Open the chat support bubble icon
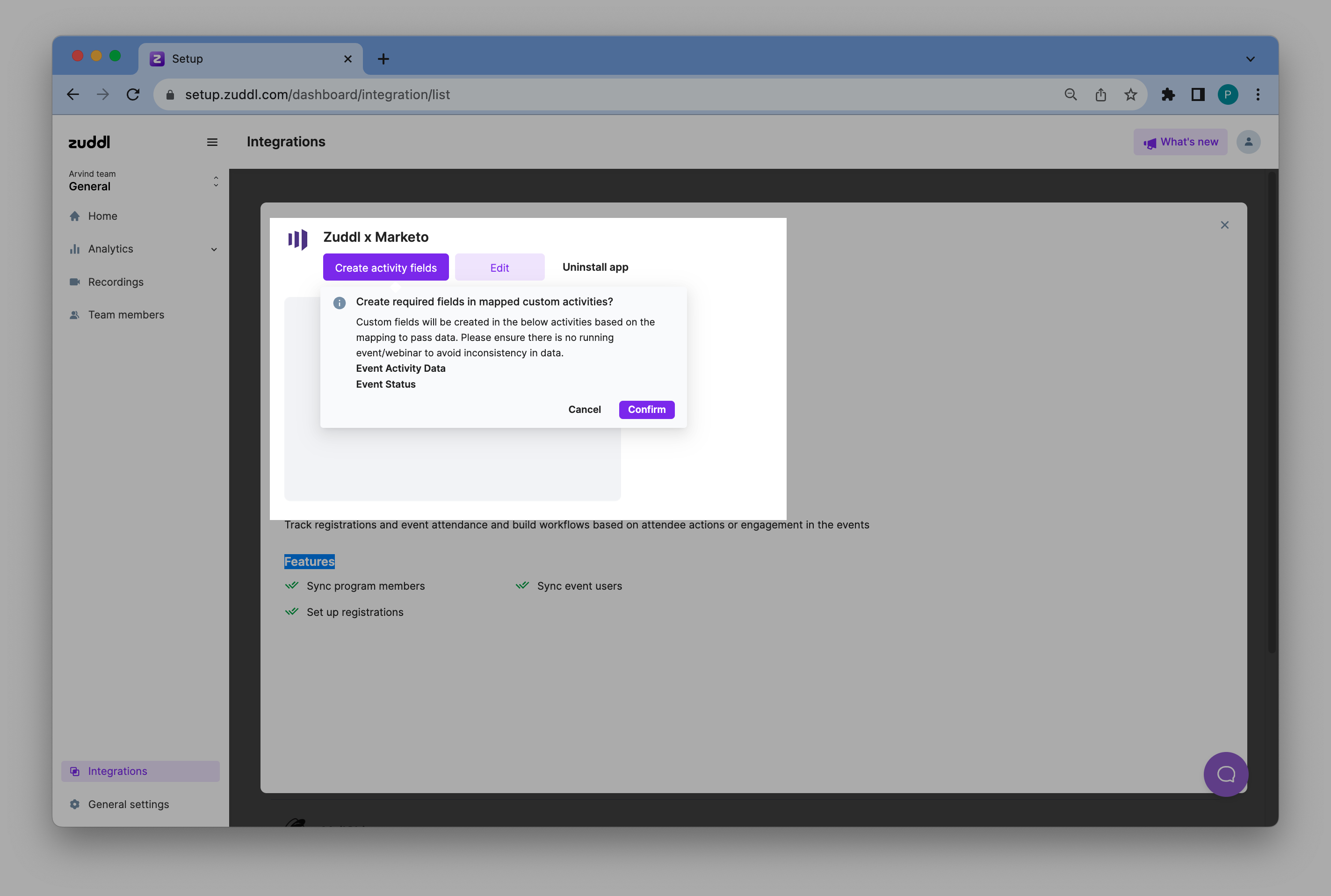This screenshot has height=896, width=1331. coord(1225,774)
